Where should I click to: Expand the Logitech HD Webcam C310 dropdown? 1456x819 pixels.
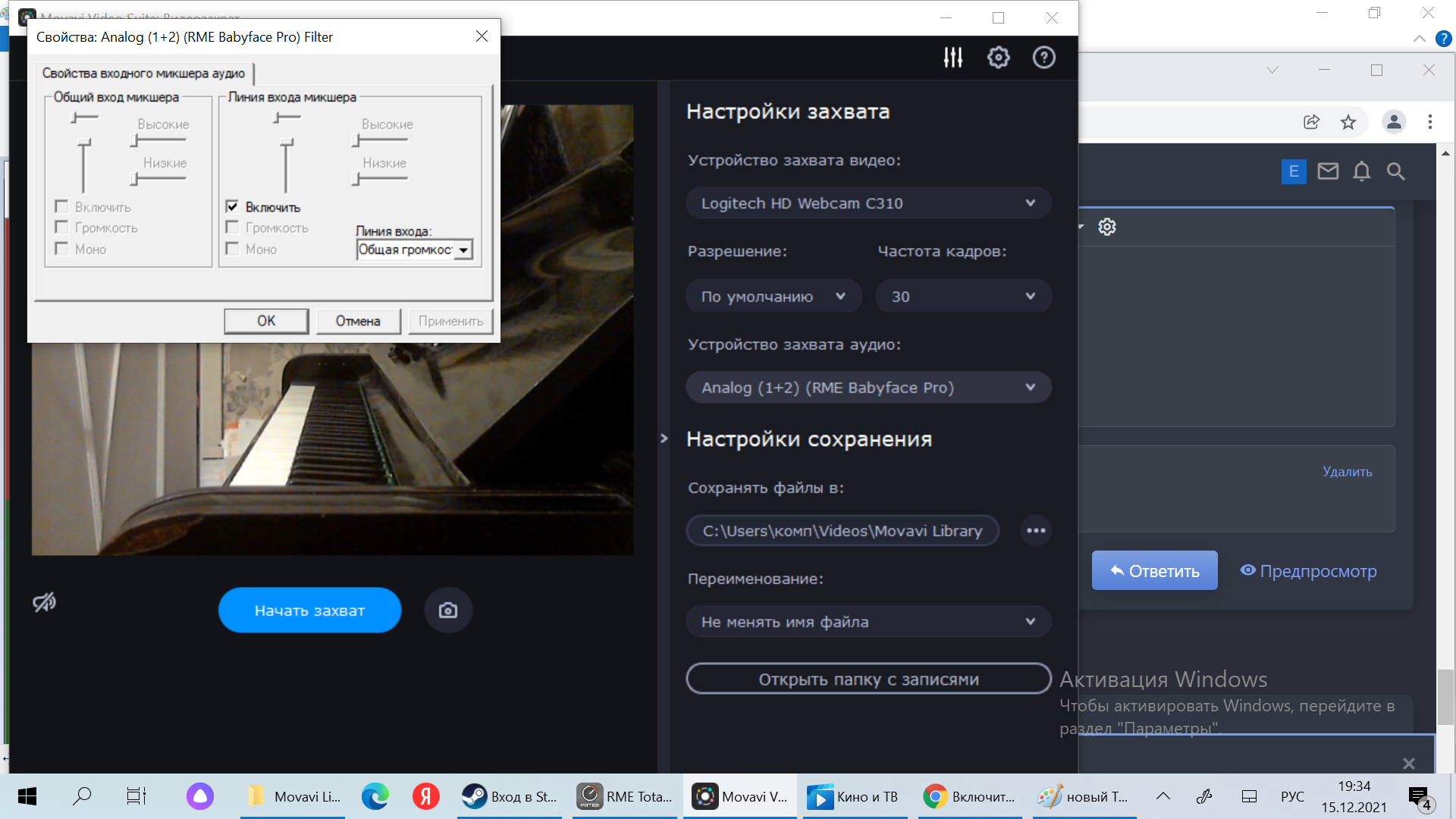(868, 203)
